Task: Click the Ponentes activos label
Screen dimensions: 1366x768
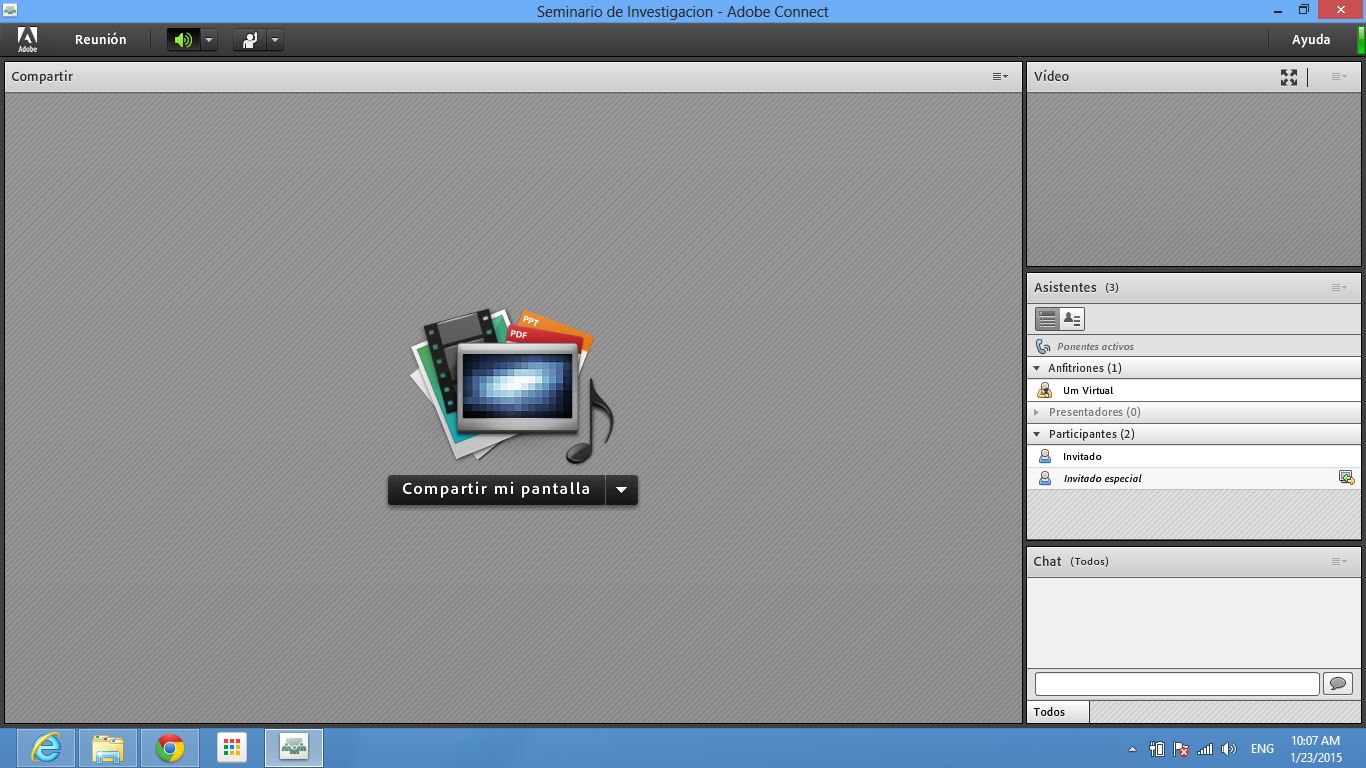Action: (1095, 346)
